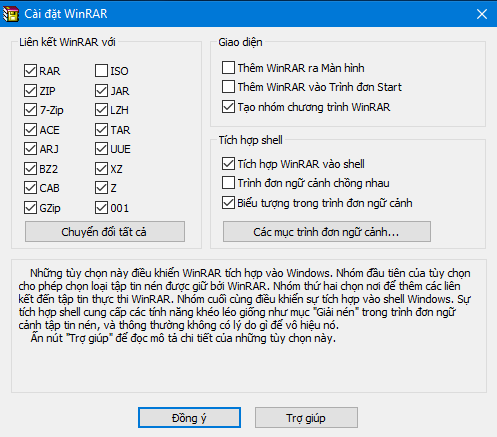Image resolution: width=497 pixels, height=437 pixels.
Task: Toggle the XZ association checkbox
Action: (x=101, y=168)
